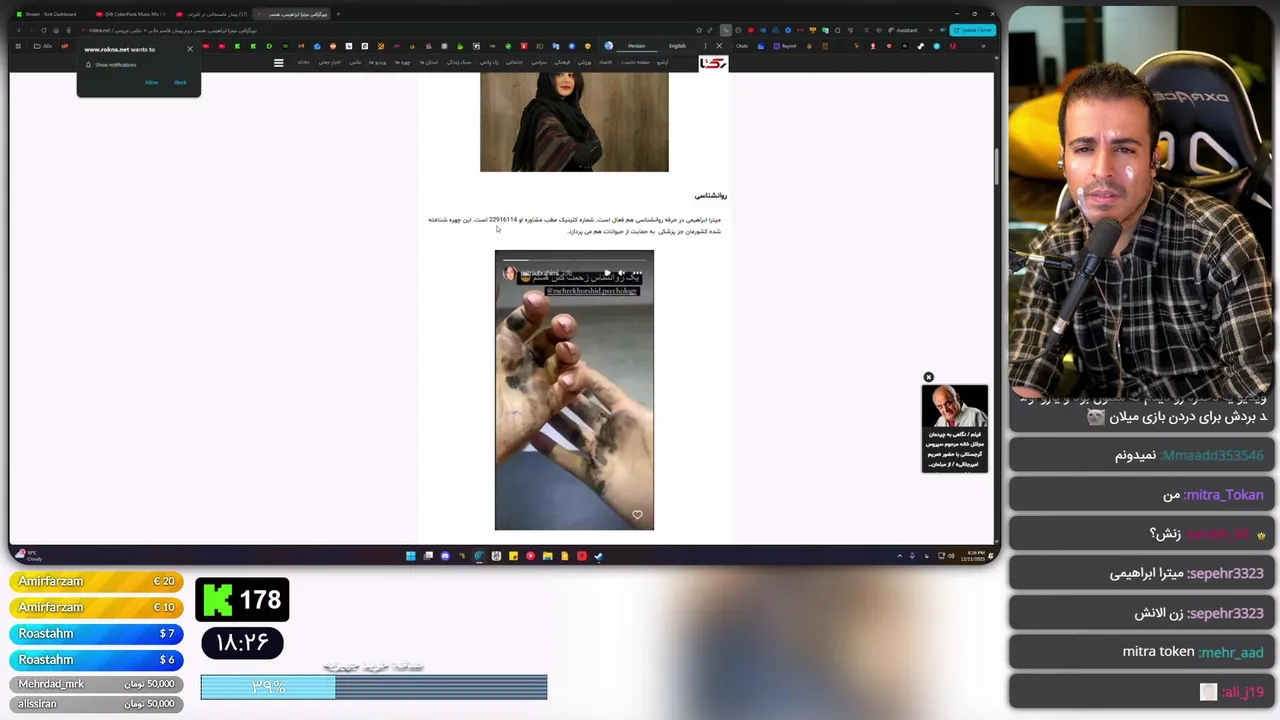The image size is (1280, 720).
Task: Open the Windows Start menu
Action: click(x=410, y=556)
